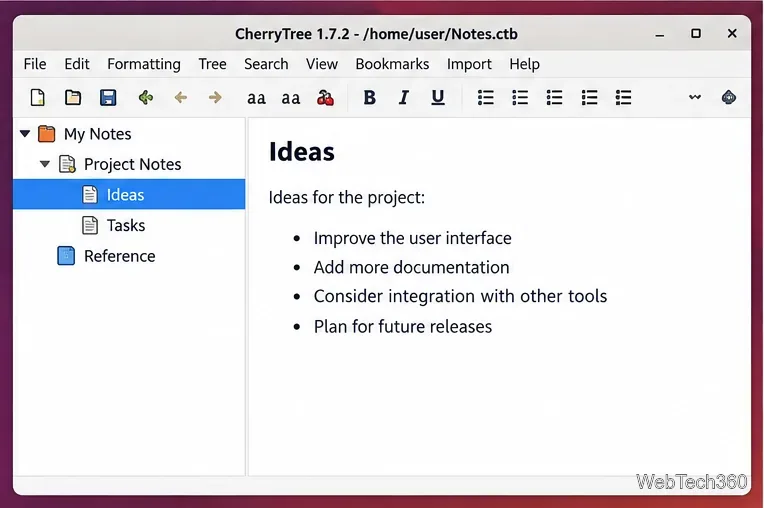Open the File menu

coord(35,64)
